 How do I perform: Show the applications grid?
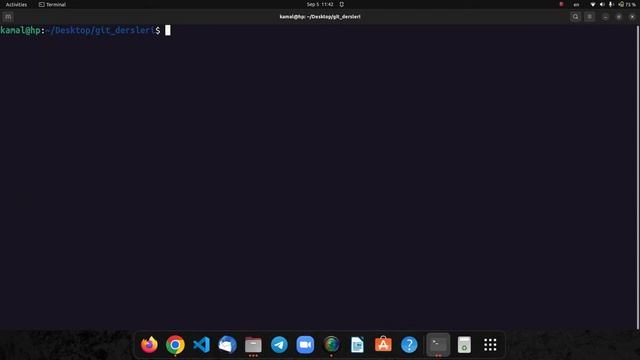[x=490, y=344]
